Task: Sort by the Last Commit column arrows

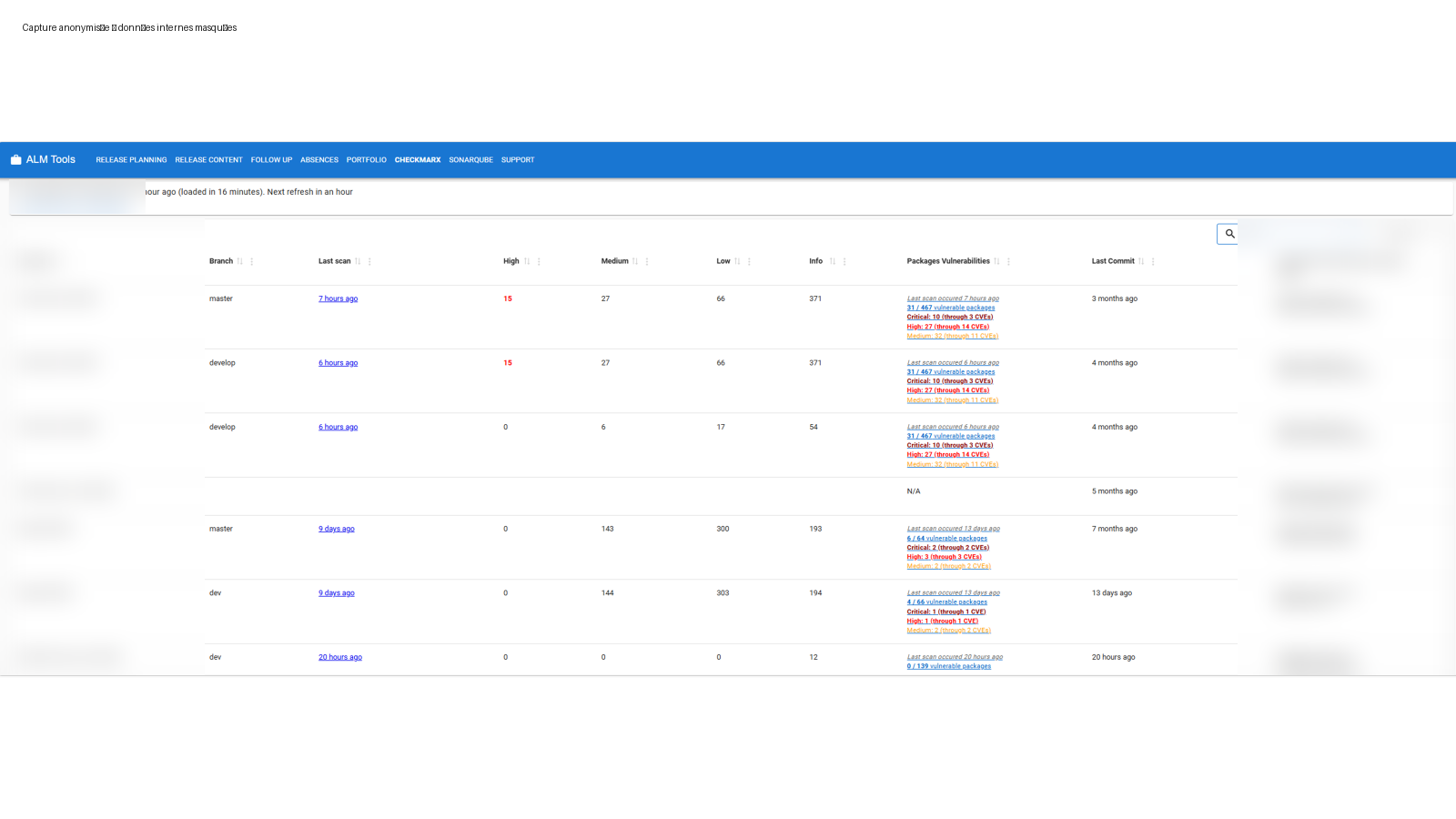Action: click(1141, 261)
